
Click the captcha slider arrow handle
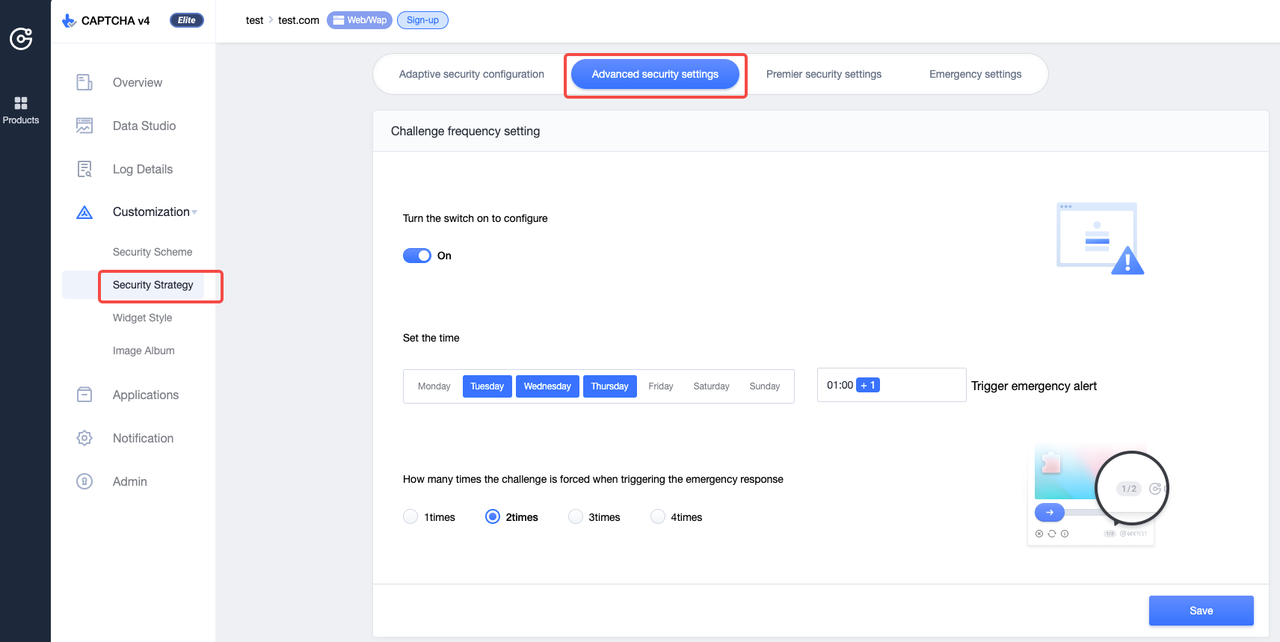[x=1049, y=512]
